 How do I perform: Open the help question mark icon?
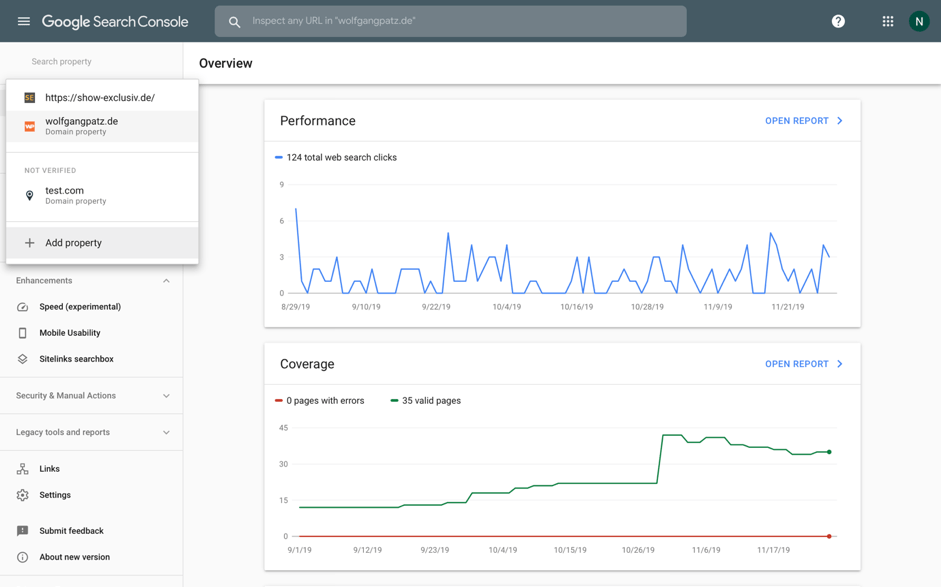pyautogui.click(x=838, y=22)
